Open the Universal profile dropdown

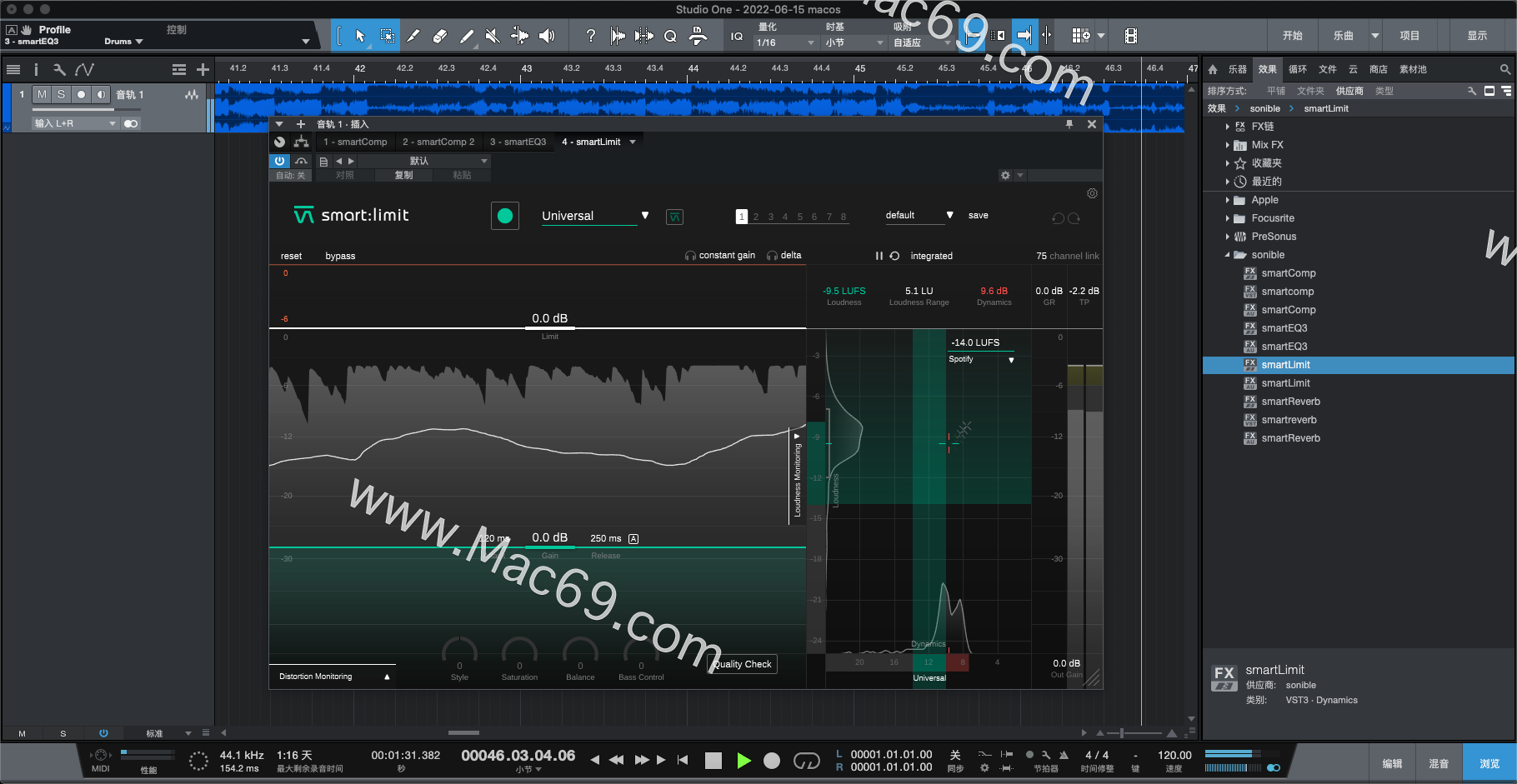point(595,216)
